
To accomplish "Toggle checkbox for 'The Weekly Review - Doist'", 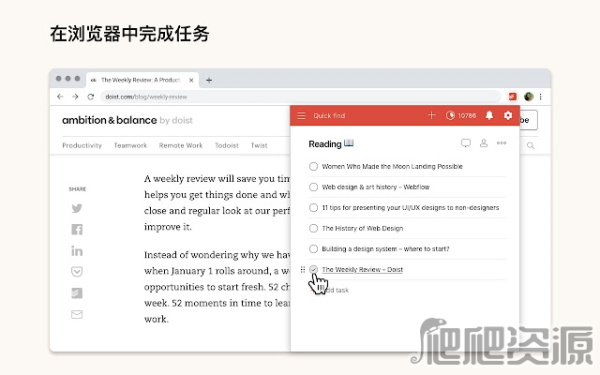I will tap(313, 269).
